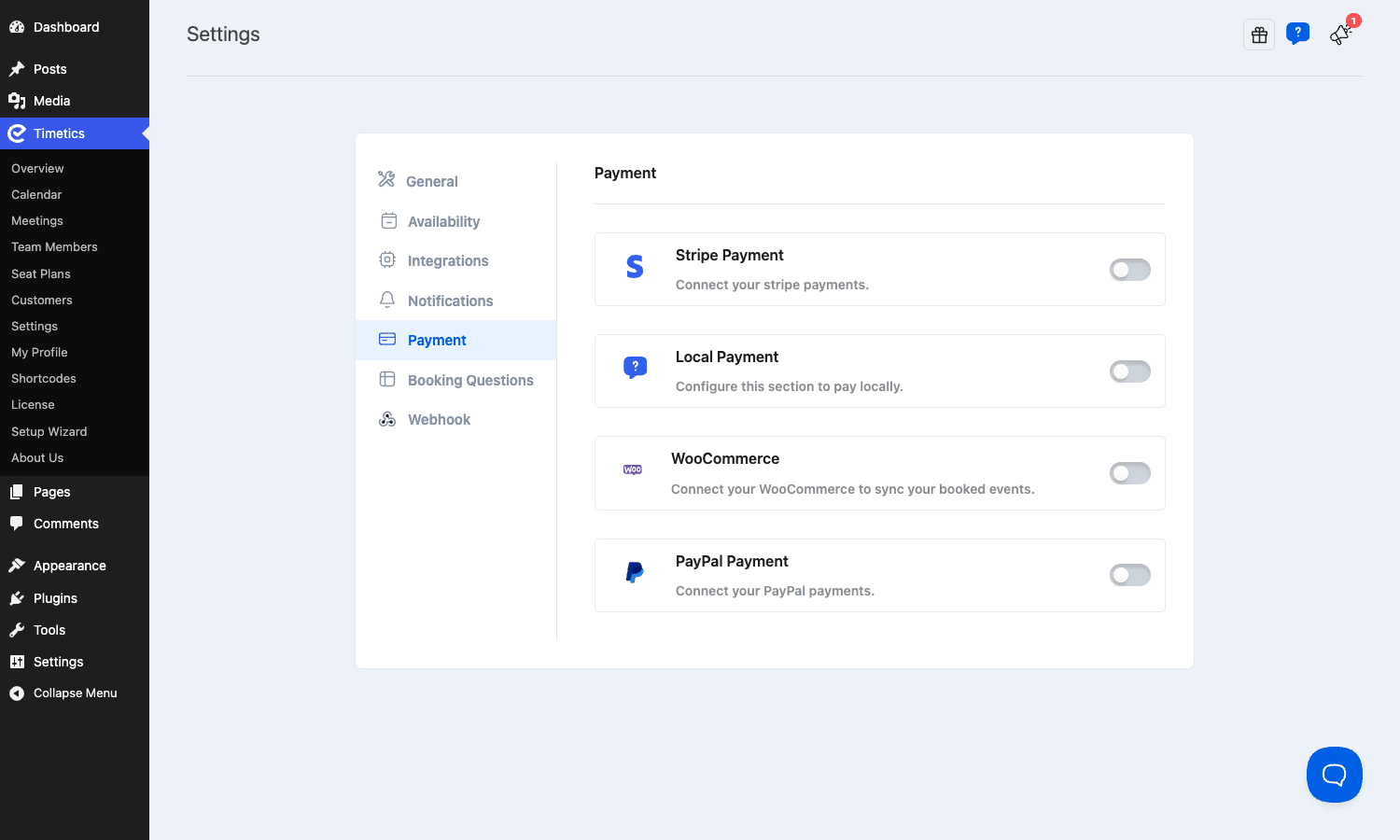
Task: Click the Timetics menu label
Action: tap(59, 133)
